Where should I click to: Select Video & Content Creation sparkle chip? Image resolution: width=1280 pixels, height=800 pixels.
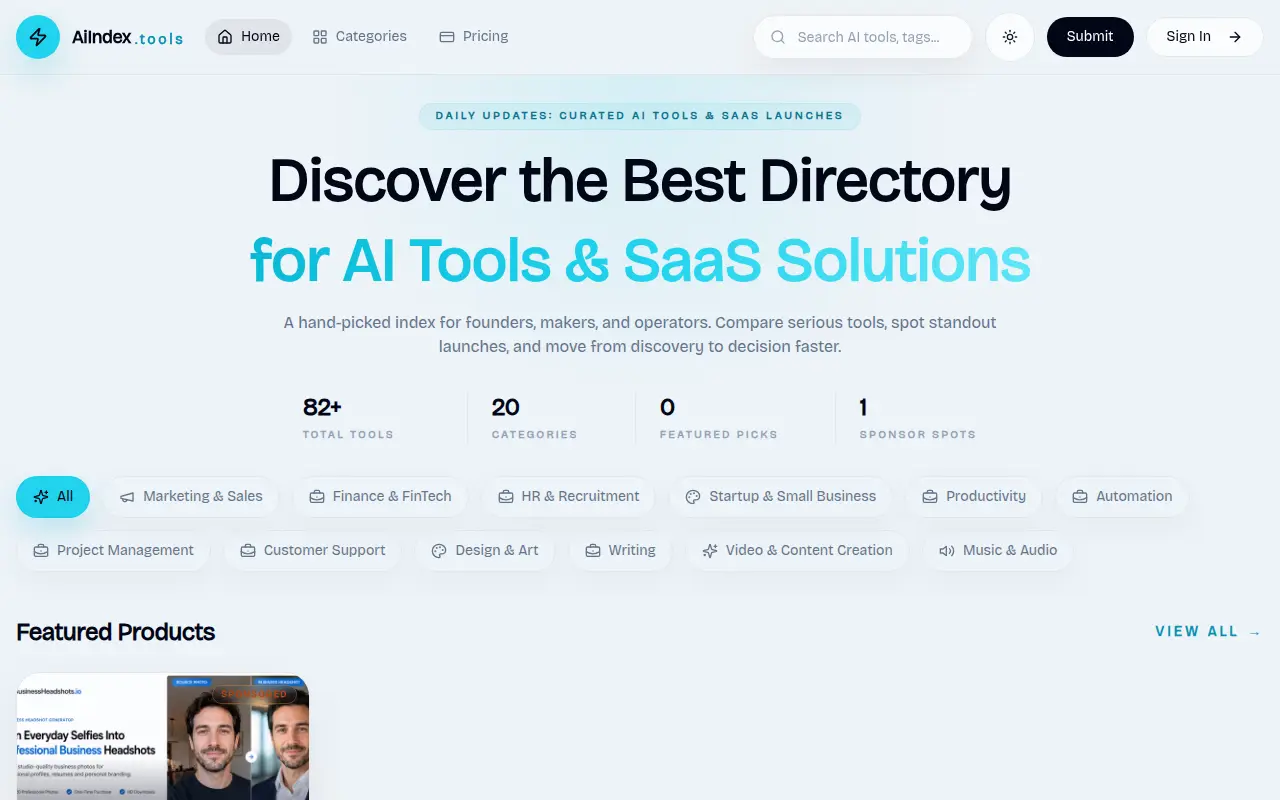point(797,551)
